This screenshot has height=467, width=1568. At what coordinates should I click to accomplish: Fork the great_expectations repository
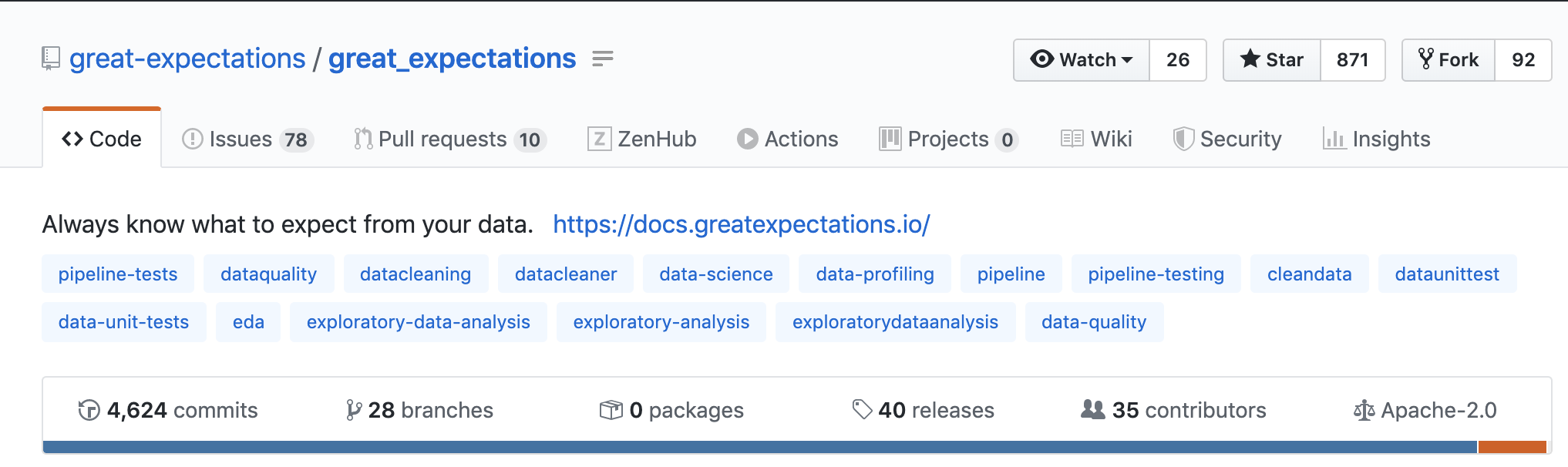coord(1449,60)
